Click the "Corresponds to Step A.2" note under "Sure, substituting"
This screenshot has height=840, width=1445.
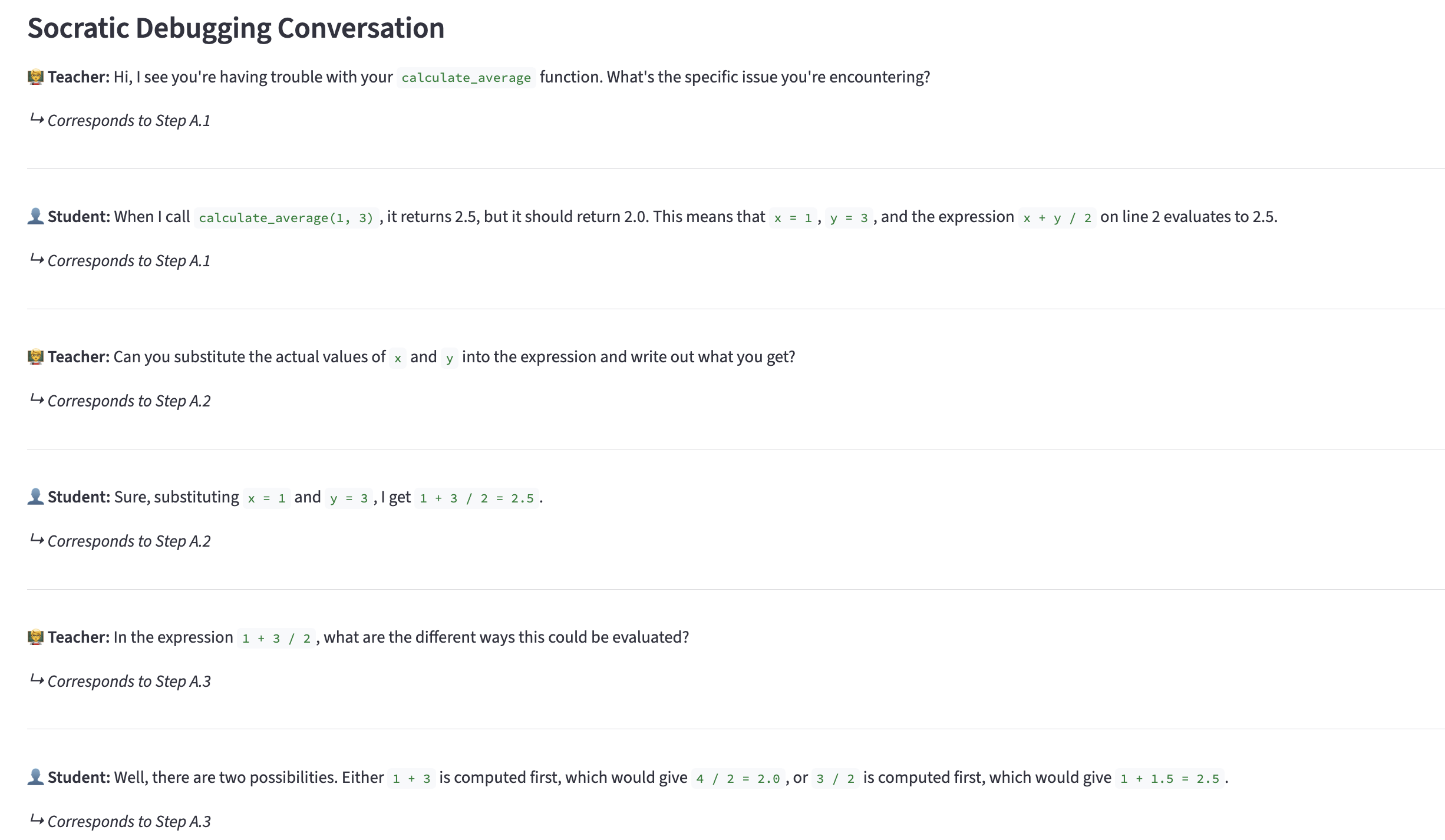click(128, 541)
